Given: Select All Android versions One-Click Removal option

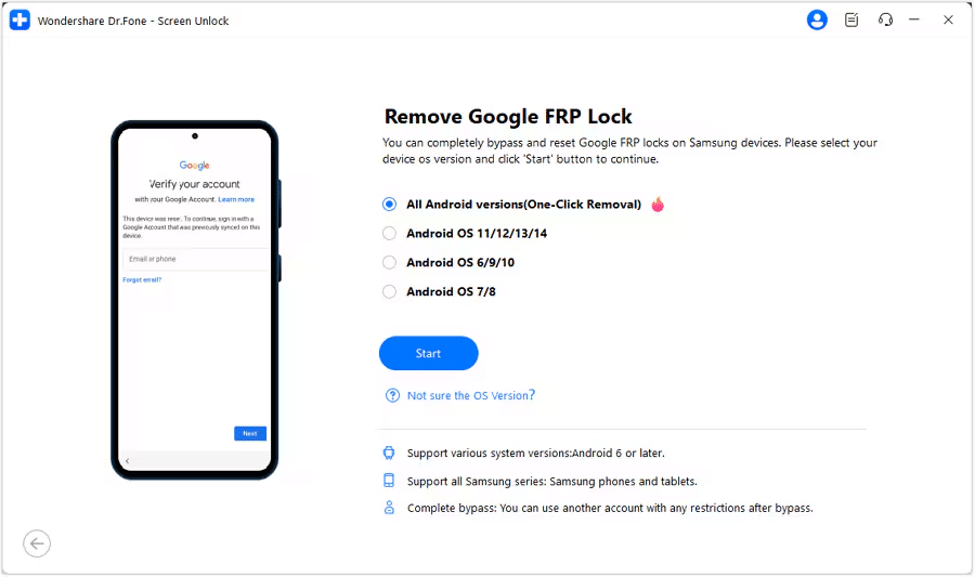Looking at the screenshot, I should [x=387, y=204].
